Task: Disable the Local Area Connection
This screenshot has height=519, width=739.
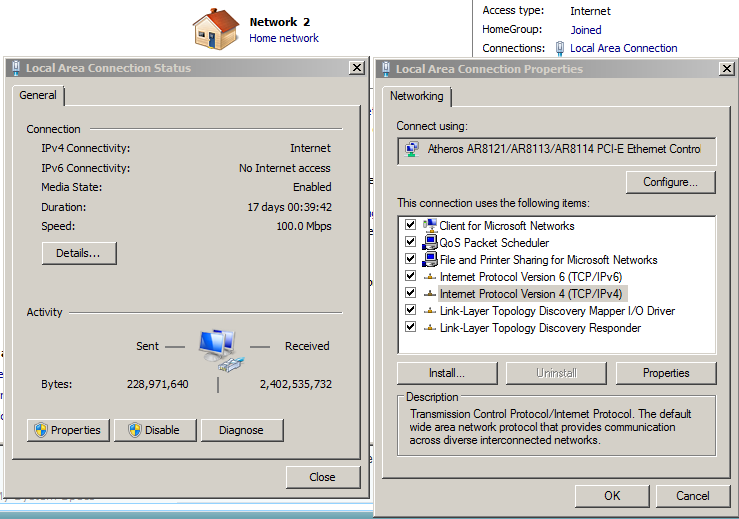Action: click(x=155, y=430)
